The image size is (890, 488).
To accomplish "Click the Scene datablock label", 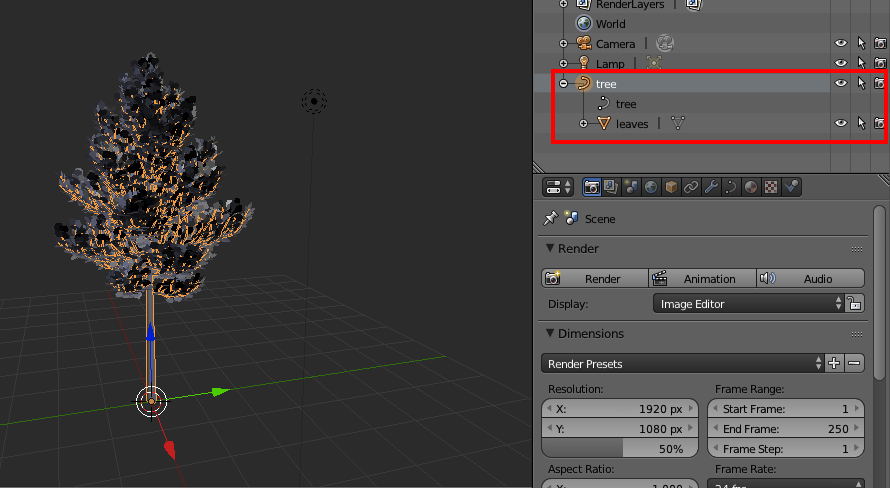I will (600, 219).
